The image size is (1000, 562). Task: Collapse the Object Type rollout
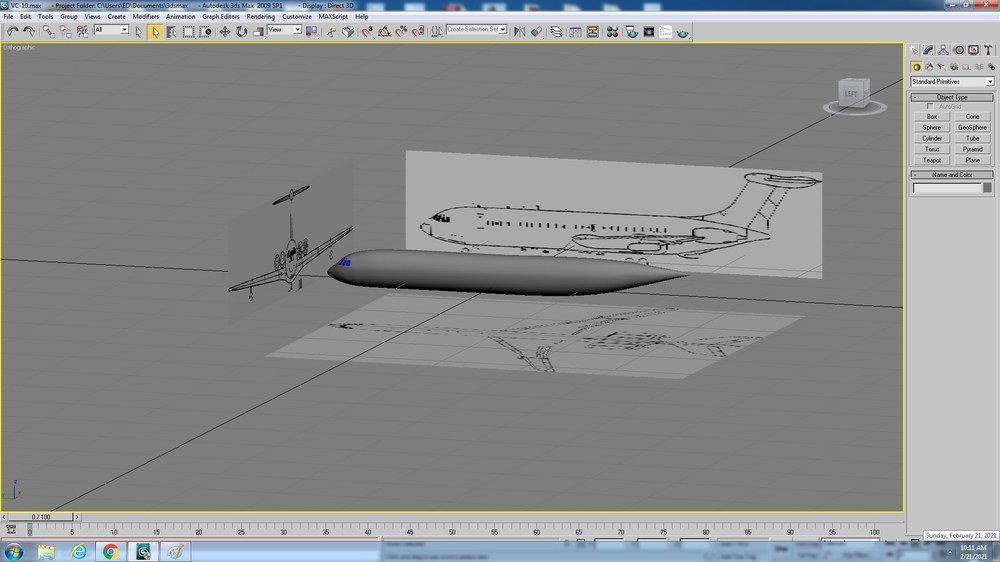pos(952,97)
